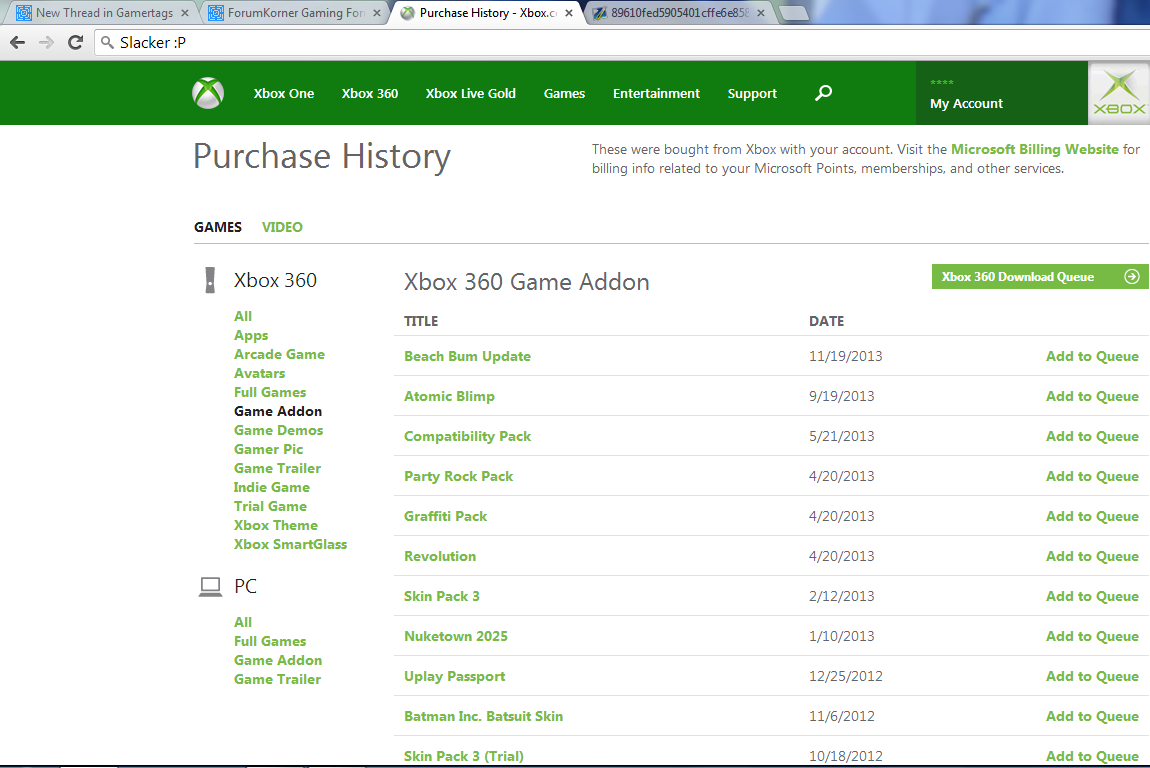Screen dimensions: 1150x768
Task: Open Beach Bum Update title
Action: click(x=467, y=356)
